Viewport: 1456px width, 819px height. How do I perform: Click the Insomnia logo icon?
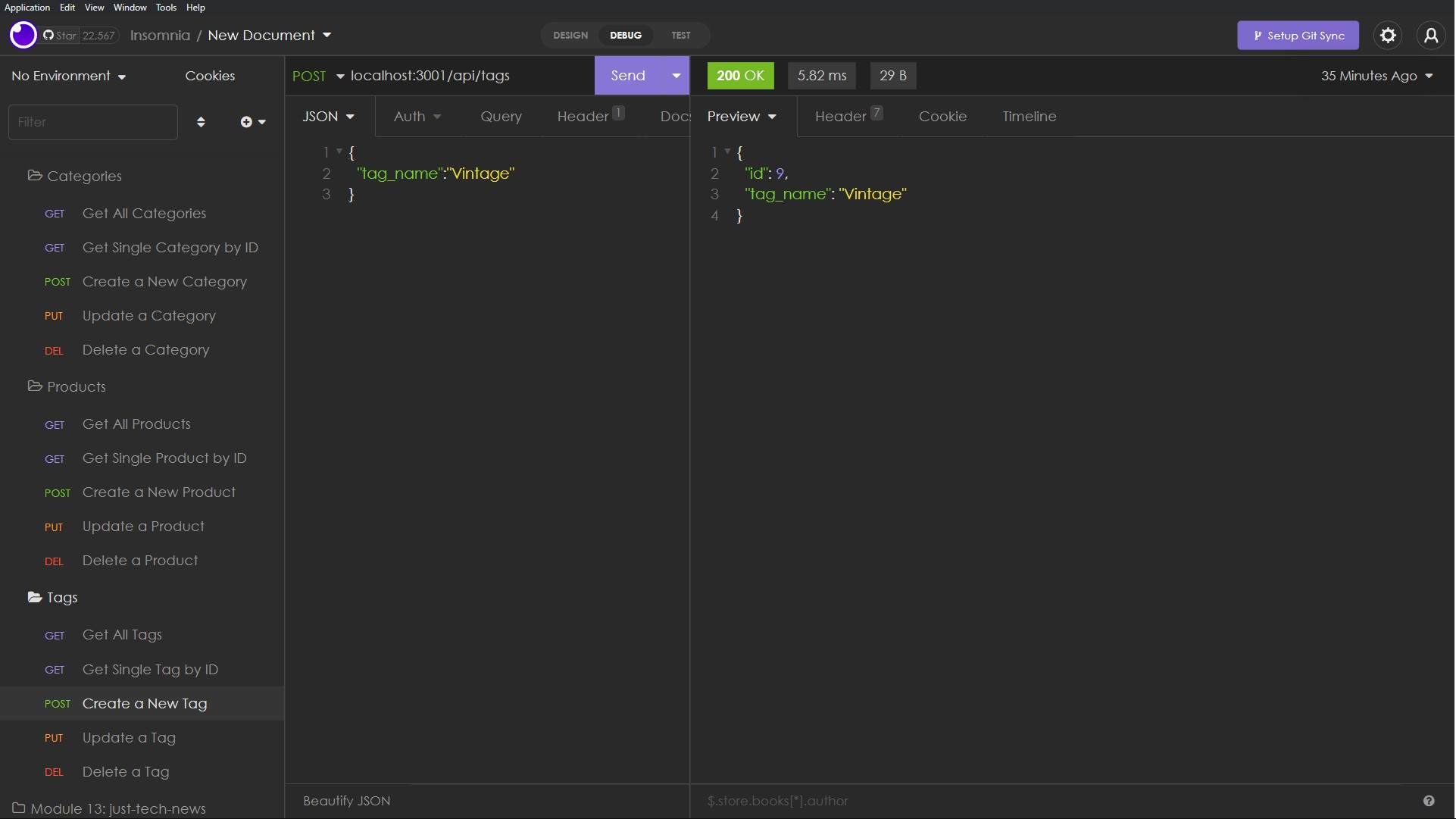pos(22,35)
